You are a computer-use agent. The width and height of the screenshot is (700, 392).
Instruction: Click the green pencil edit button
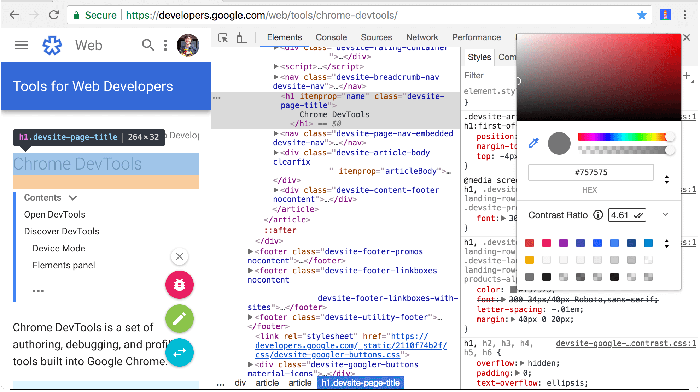179,319
